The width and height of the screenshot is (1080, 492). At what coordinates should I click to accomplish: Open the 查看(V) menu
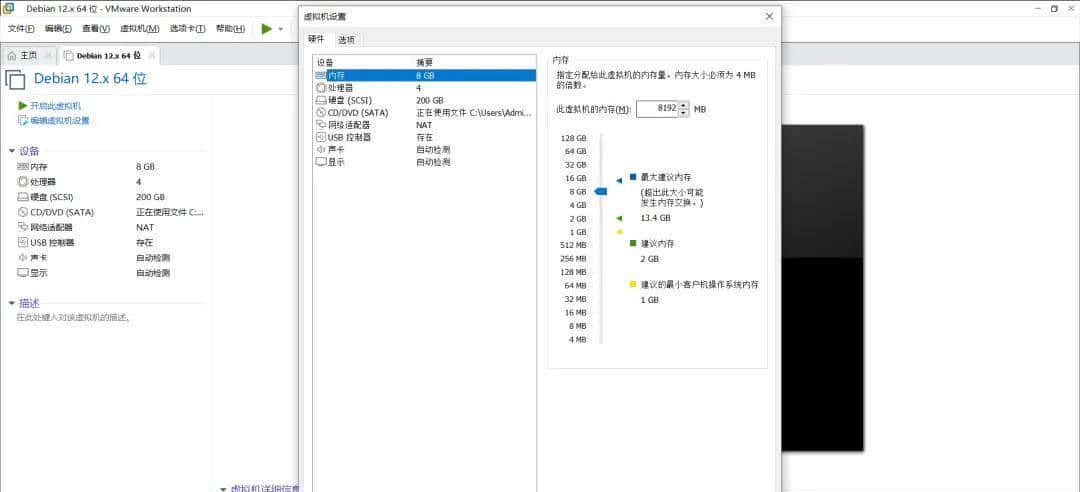tap(96, 29)
